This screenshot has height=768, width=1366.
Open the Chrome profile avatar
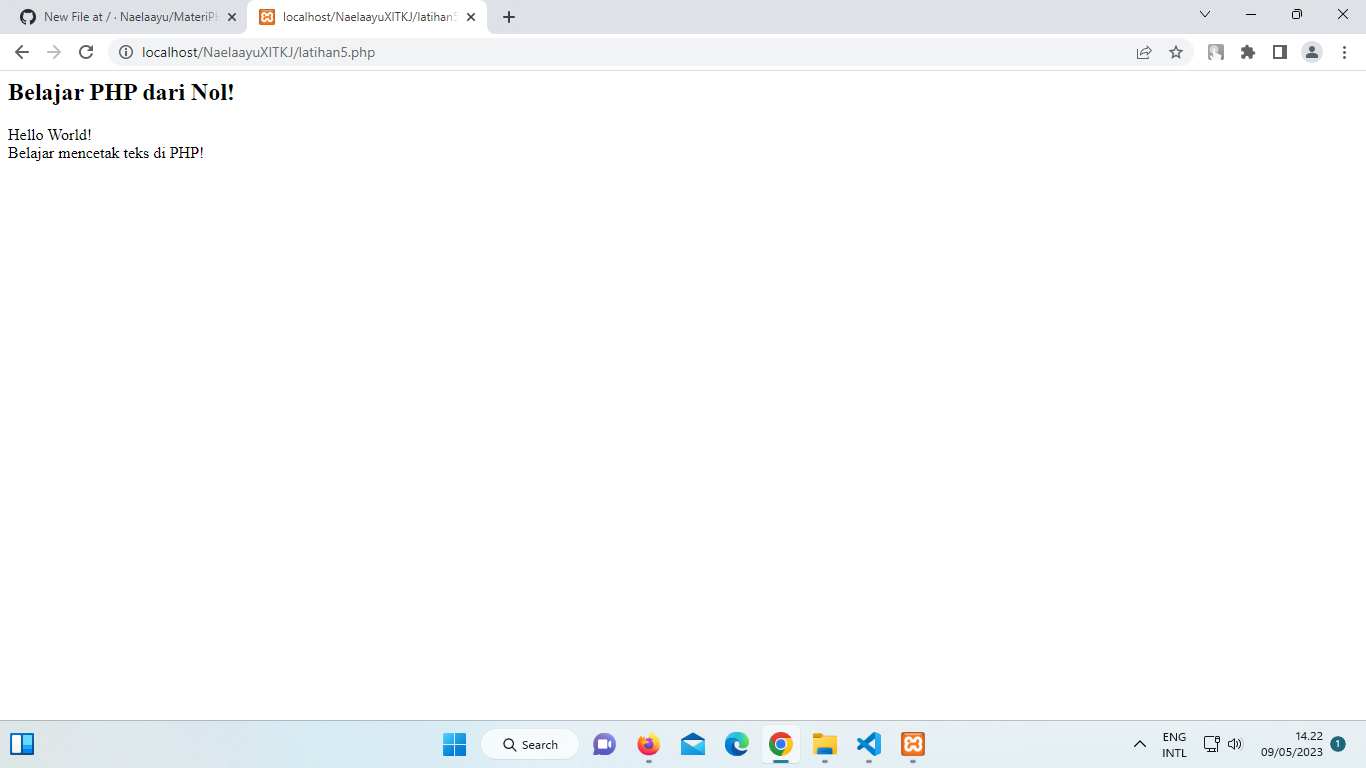click(1312, 52)
